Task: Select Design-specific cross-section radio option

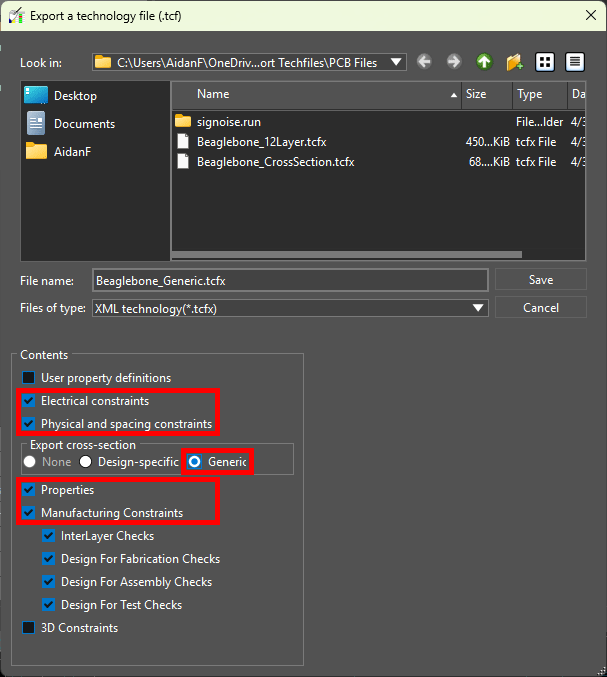Action: [x=86, y=462]
